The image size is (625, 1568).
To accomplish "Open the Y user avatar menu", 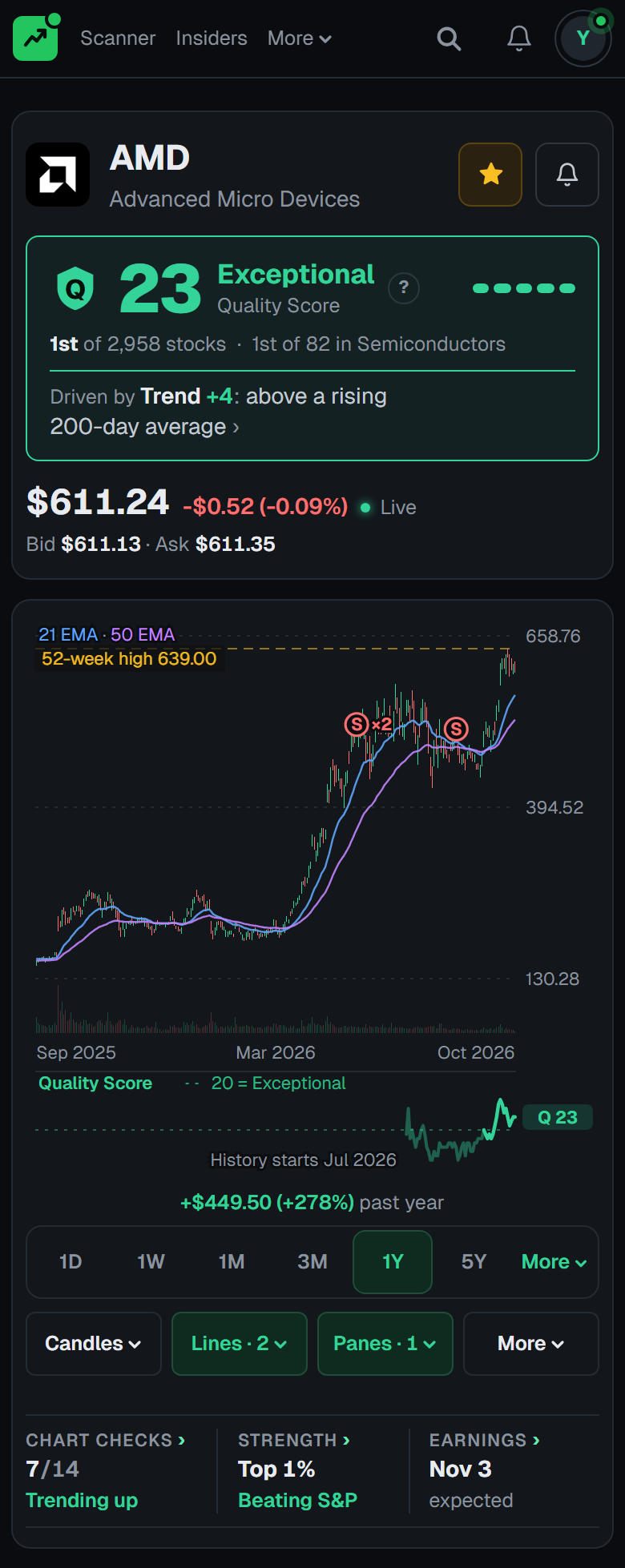I will pos(583,38).
